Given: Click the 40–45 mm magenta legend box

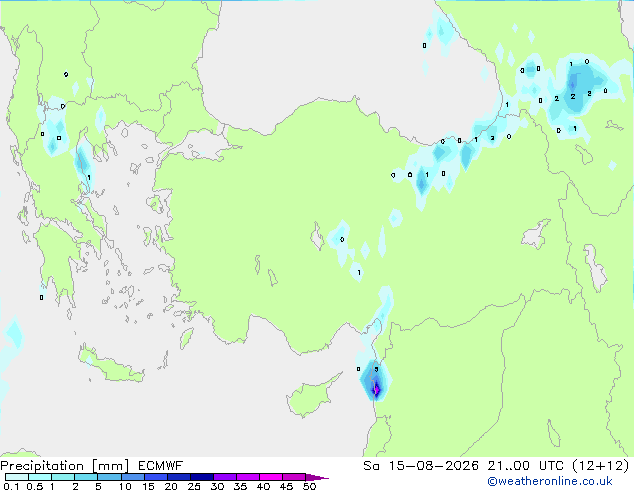Looking at the screenshot, I should pos(271,477).
